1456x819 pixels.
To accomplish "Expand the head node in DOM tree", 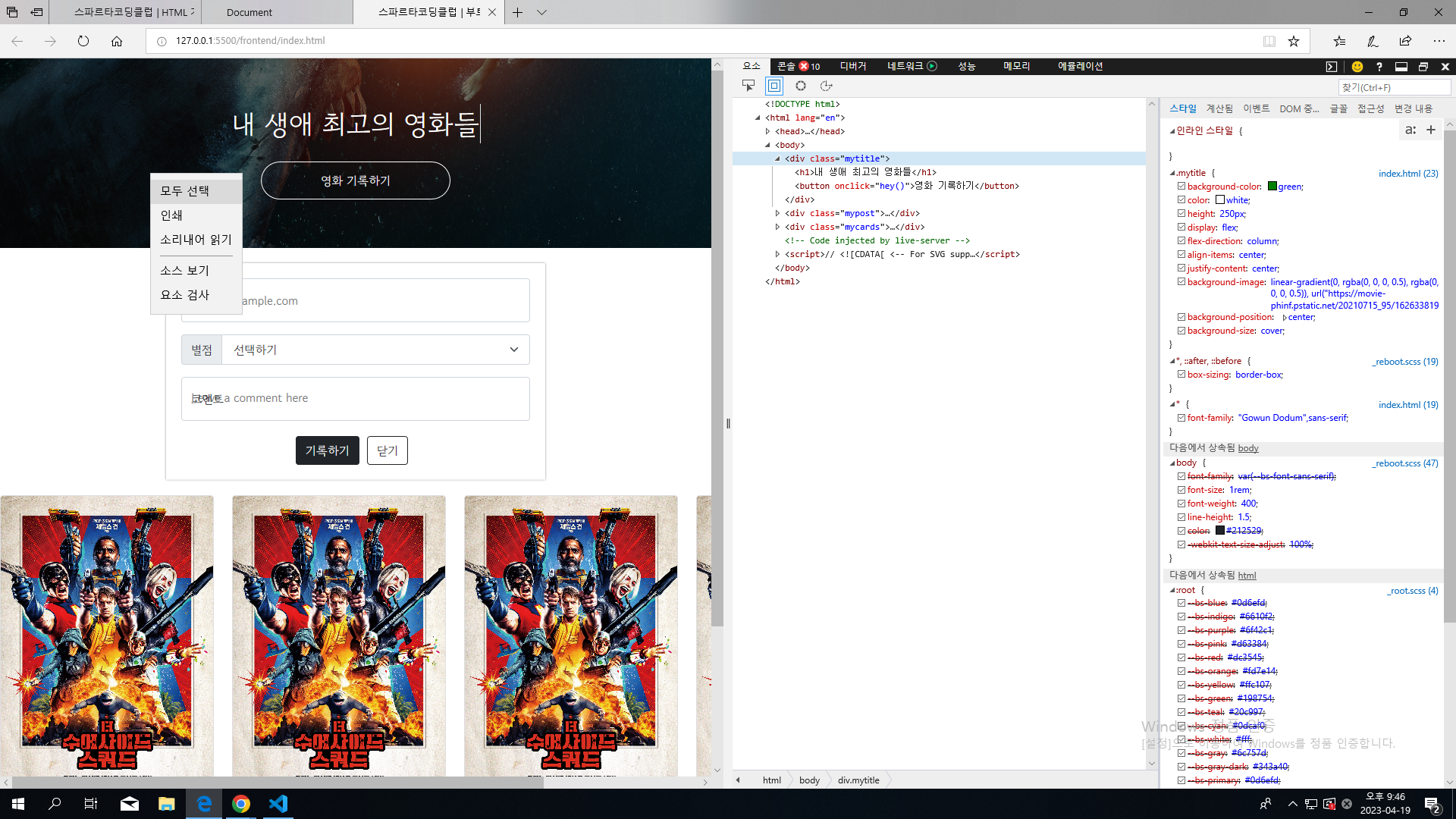I will pyautogui.click(x=767, y=131).
